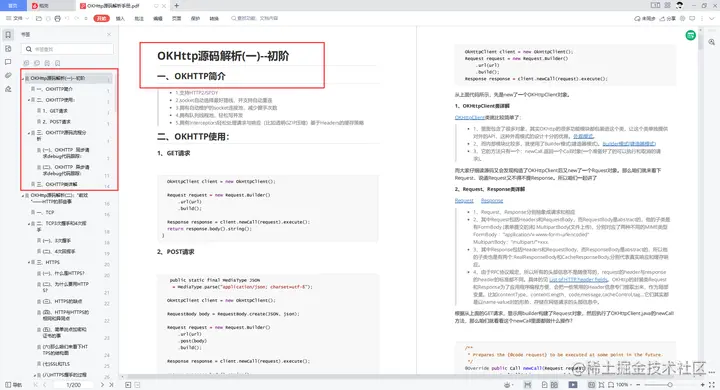Click the 分享 share button

point(668,18)
